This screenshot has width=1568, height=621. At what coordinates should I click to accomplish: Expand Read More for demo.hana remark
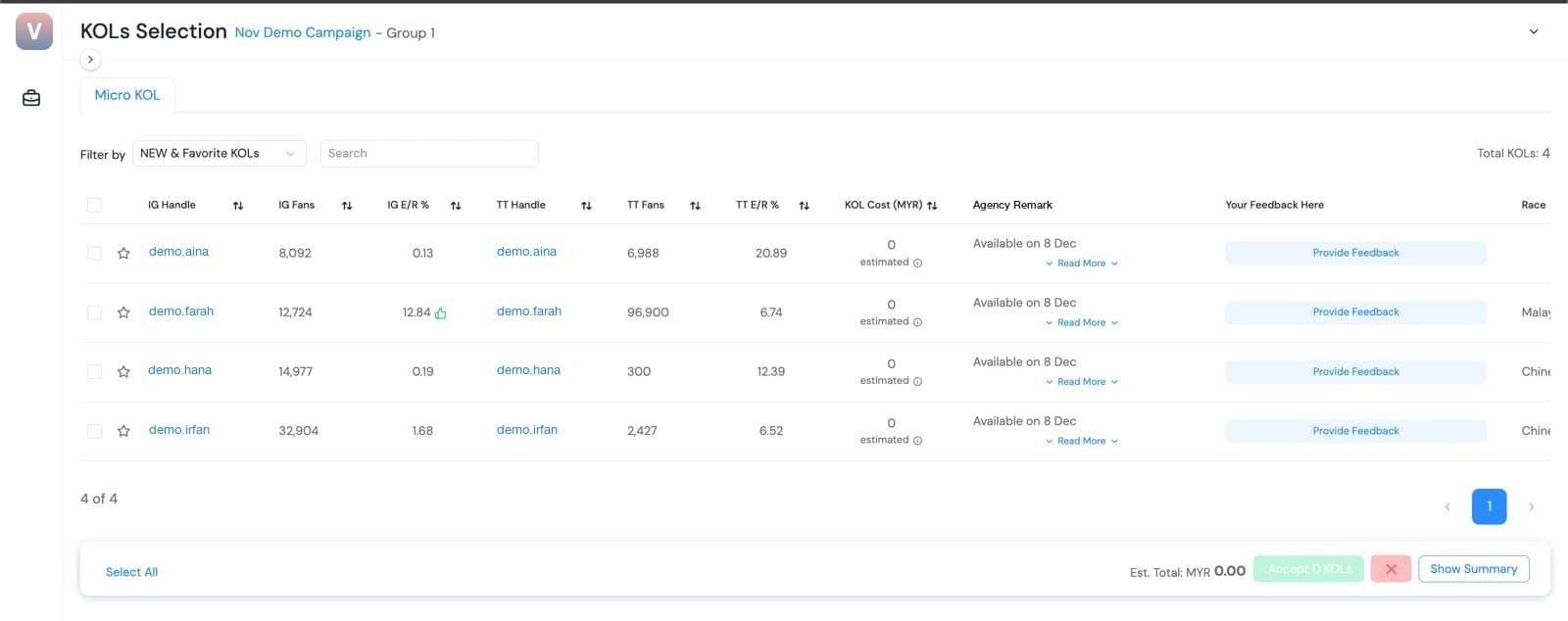coord(1081,382)
